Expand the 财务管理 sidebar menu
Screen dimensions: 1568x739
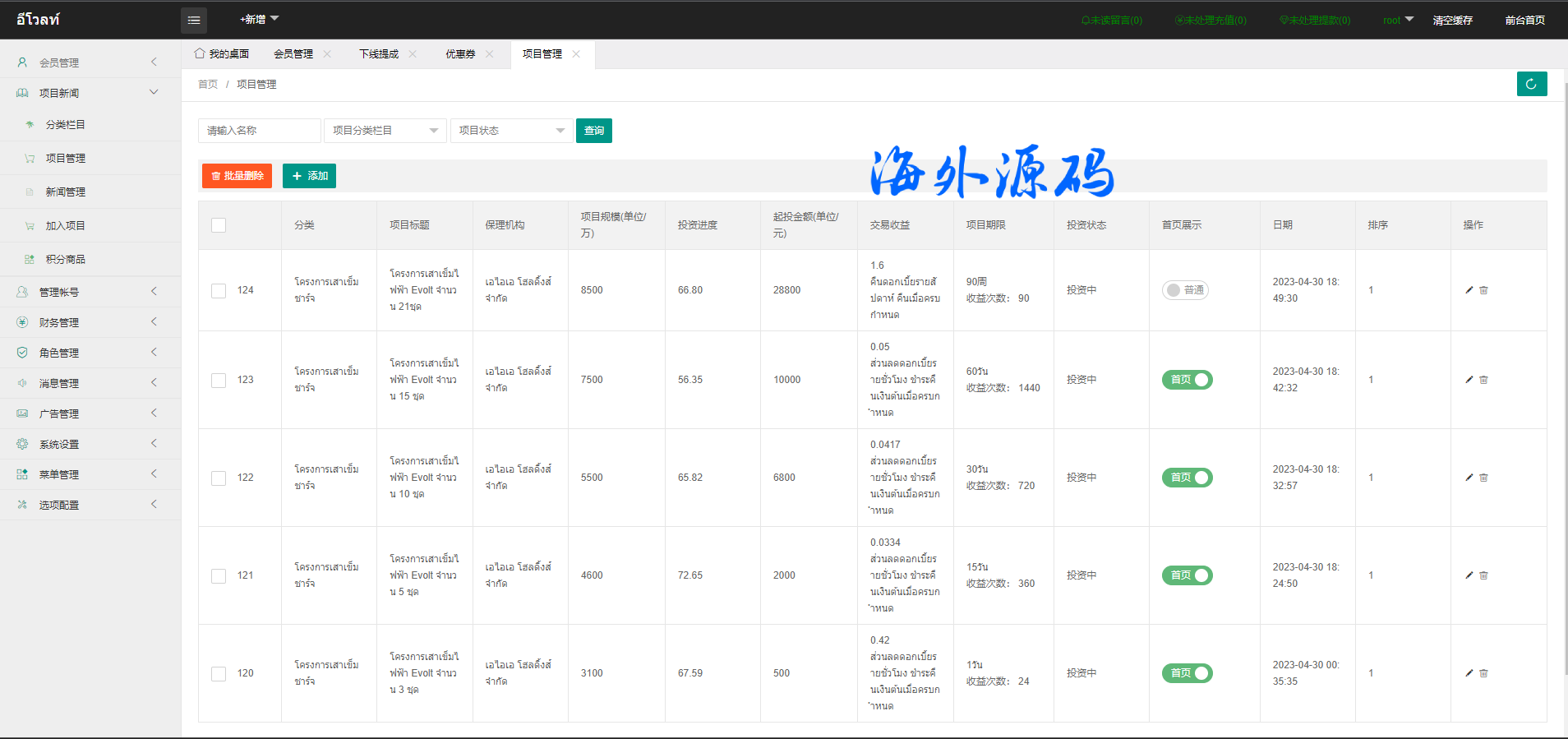click(x=89, y=322)
